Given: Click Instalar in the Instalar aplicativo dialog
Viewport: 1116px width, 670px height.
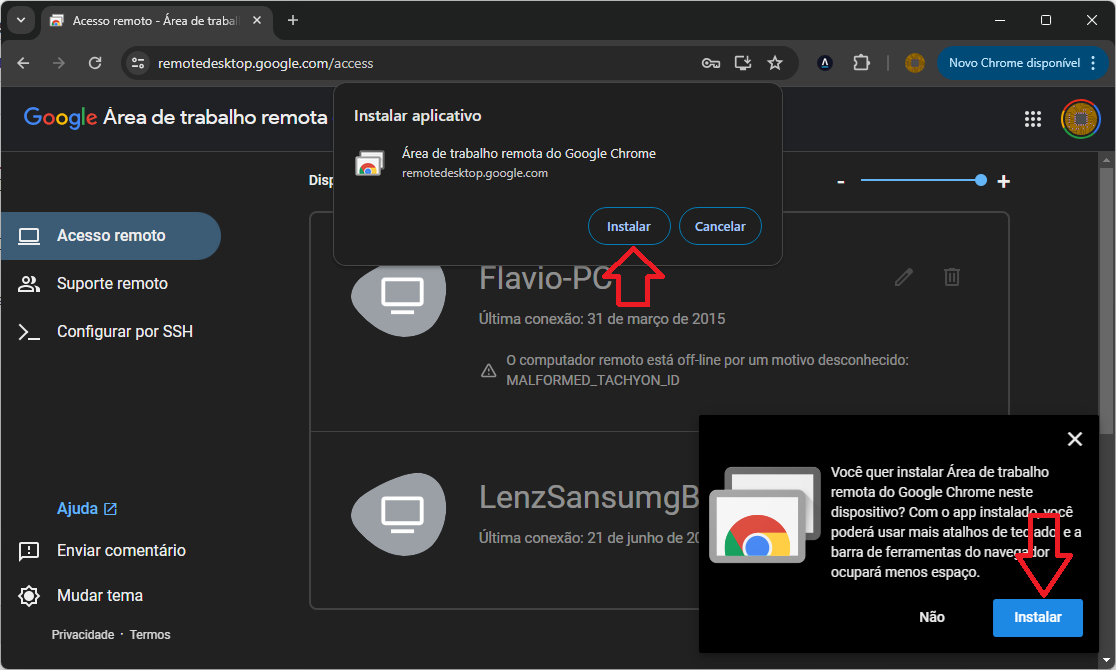Looking at the screenshot, I should pyautogui.click(x=628, y=226).
